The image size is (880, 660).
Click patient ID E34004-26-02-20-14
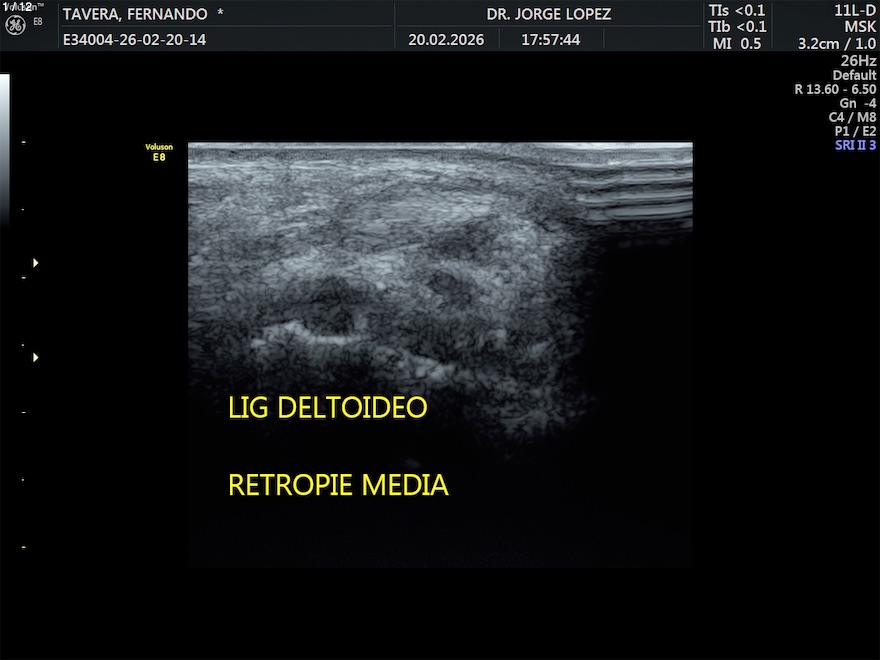(x=134, y=41)
